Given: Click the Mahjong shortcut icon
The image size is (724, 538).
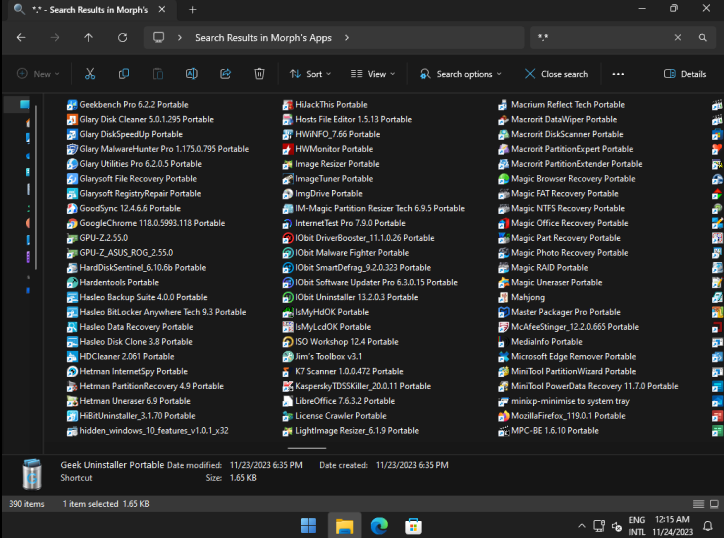Looking at the screenshot, I should (x=503, y=297).
